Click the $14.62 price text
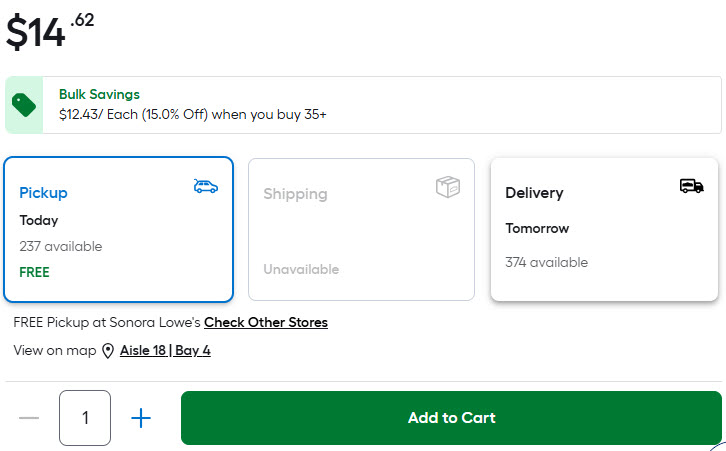The height and width of the screenshot is (451, 726). [x=50, y=30]
